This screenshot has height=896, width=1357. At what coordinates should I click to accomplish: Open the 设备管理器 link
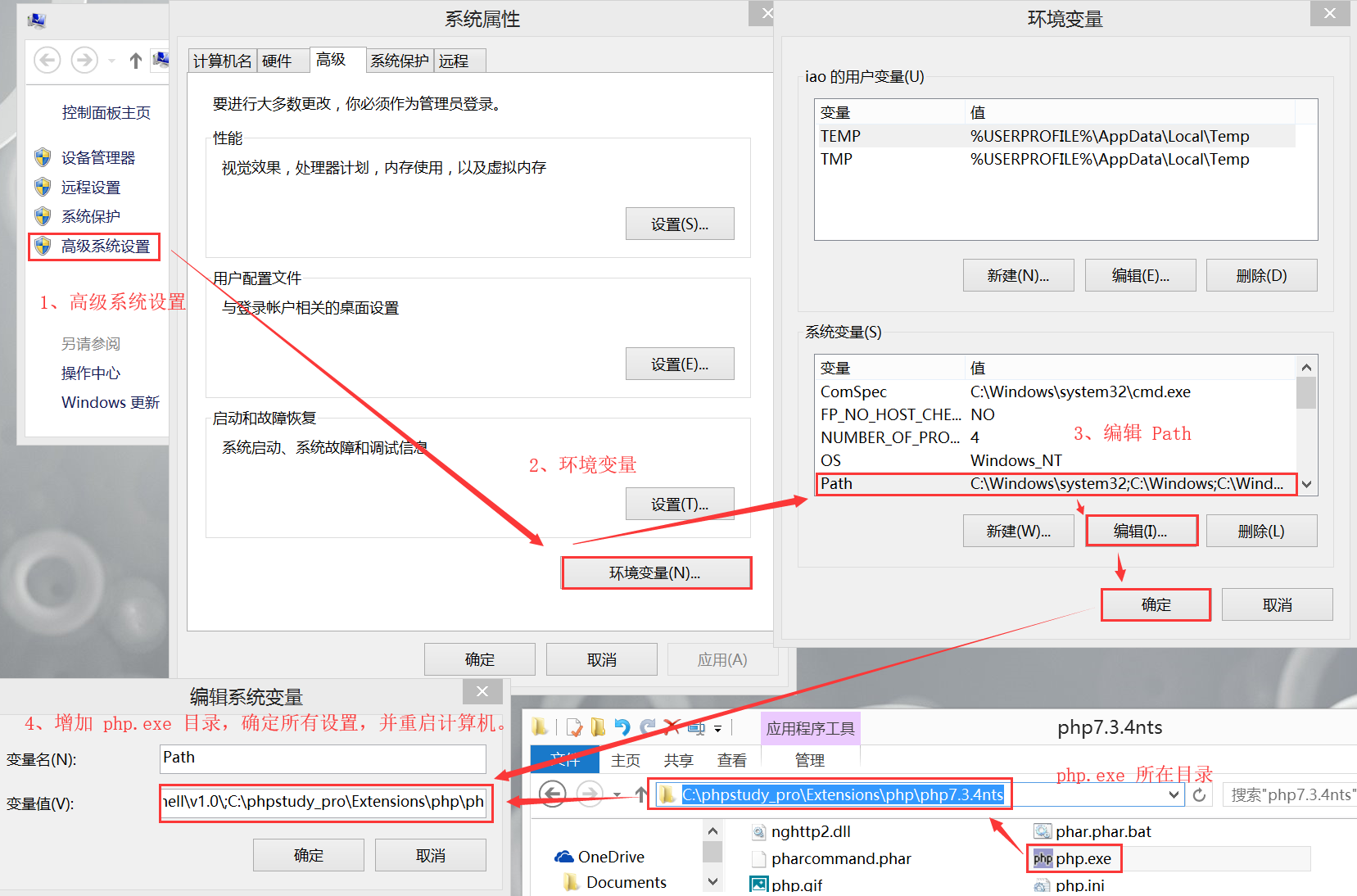[98, 158]
